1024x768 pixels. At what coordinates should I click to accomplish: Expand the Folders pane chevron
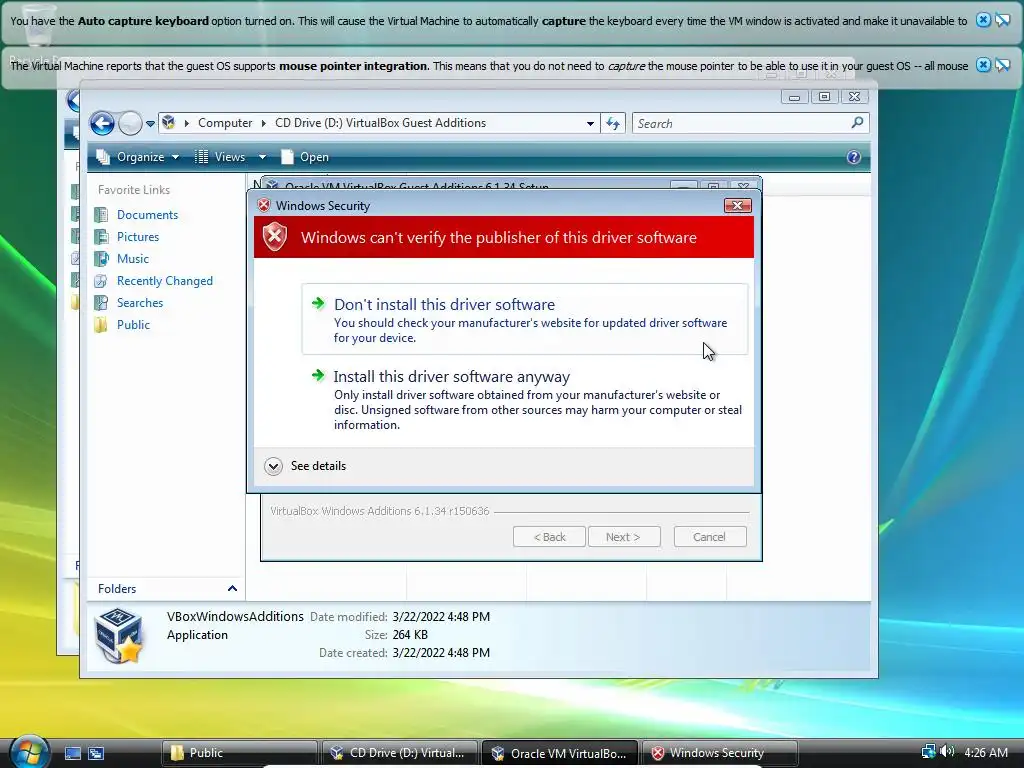232,588
